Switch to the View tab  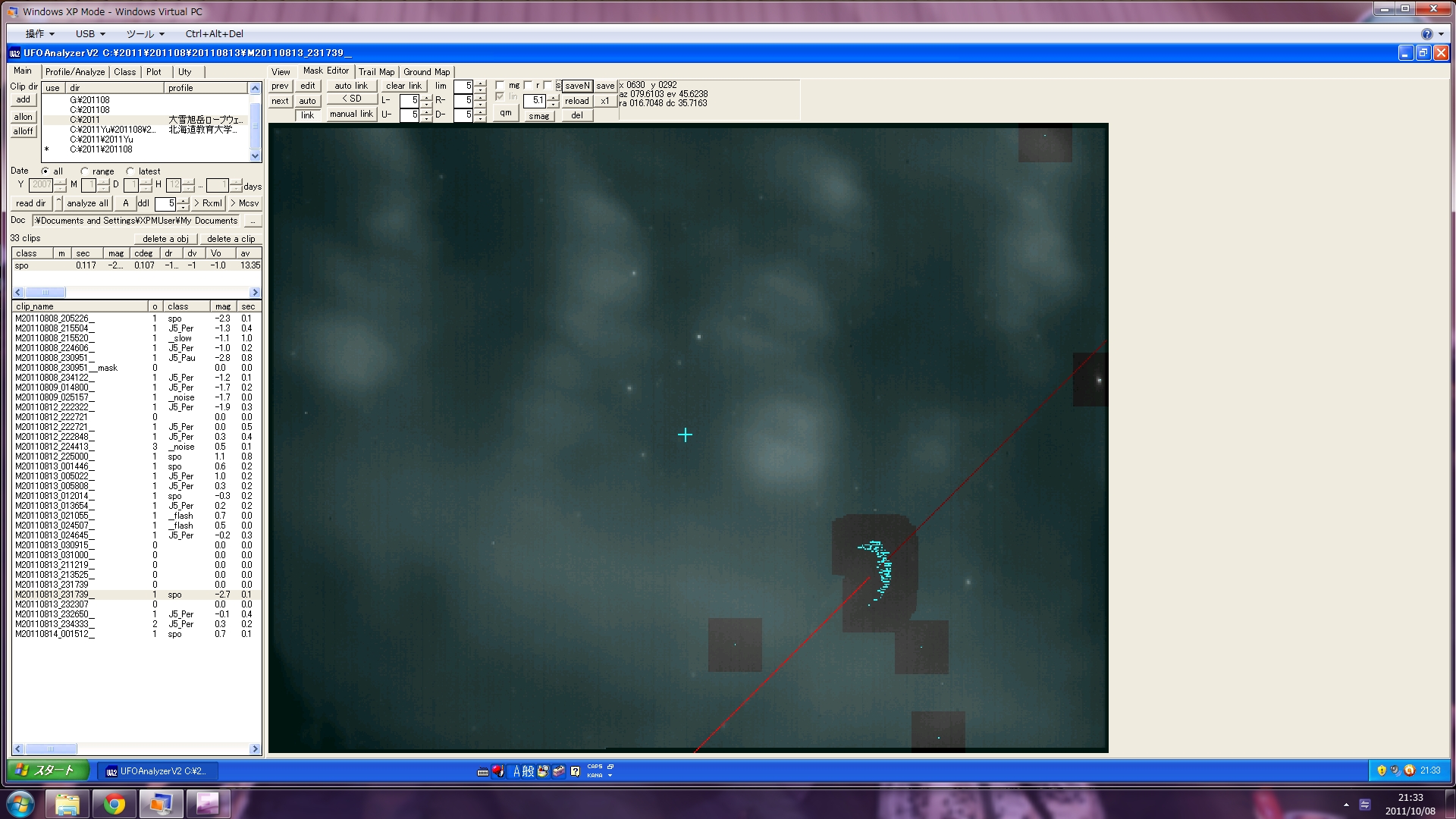281,72
